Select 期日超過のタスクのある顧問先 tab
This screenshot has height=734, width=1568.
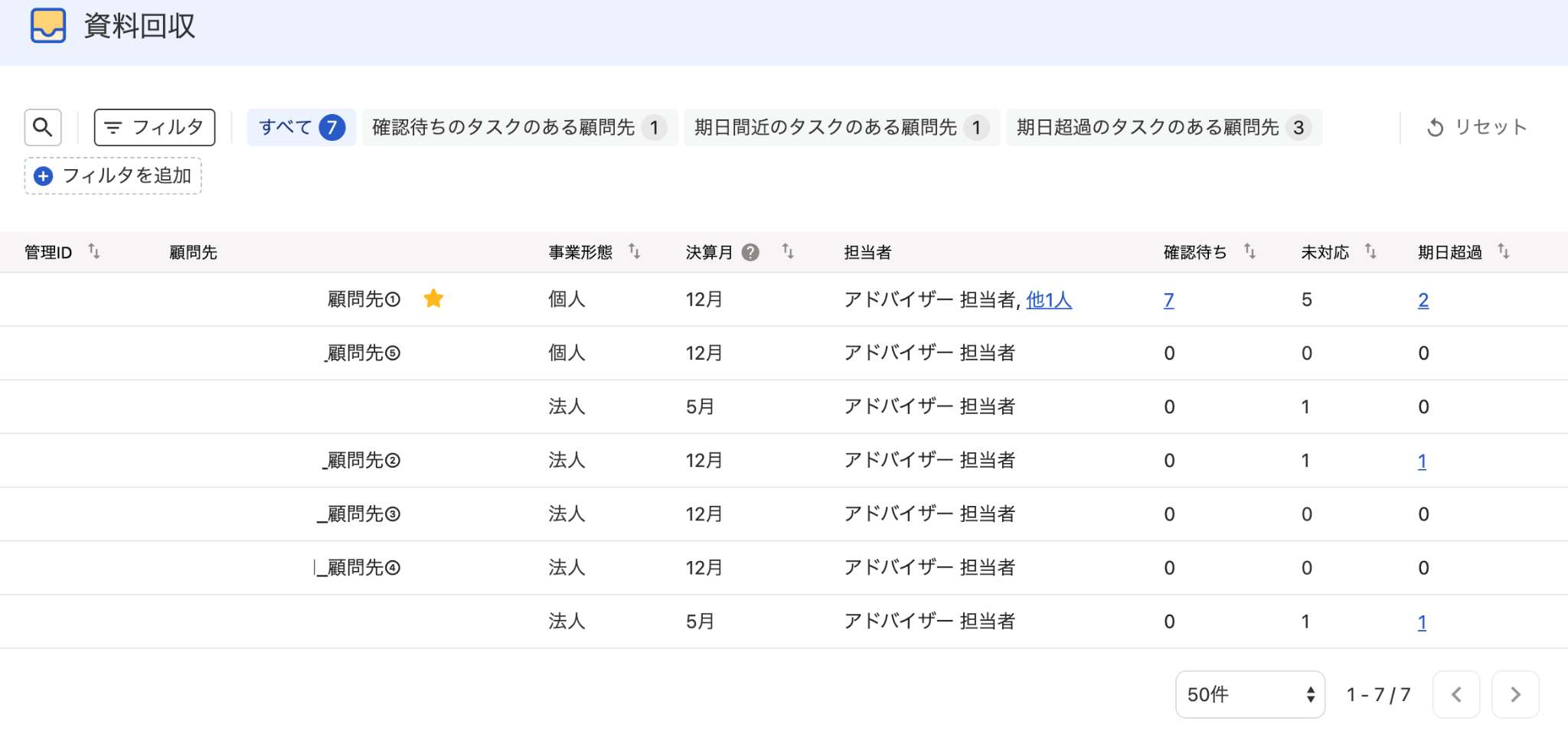coord(1164,127)
